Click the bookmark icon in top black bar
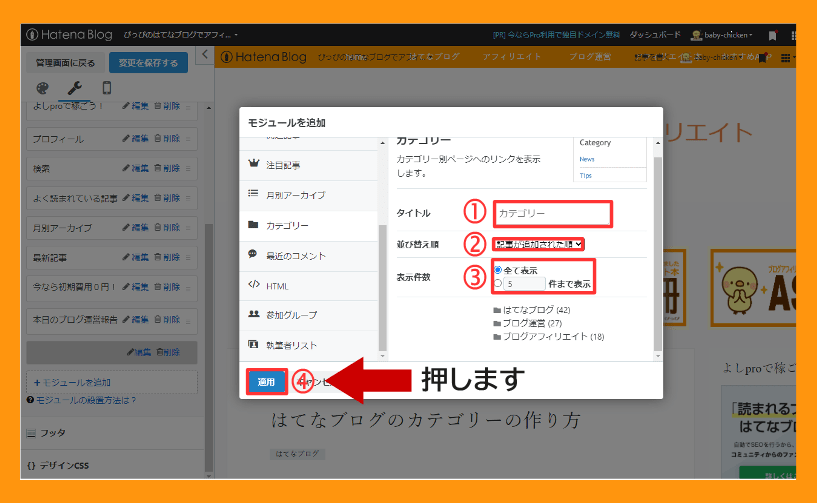 [772, 35]
